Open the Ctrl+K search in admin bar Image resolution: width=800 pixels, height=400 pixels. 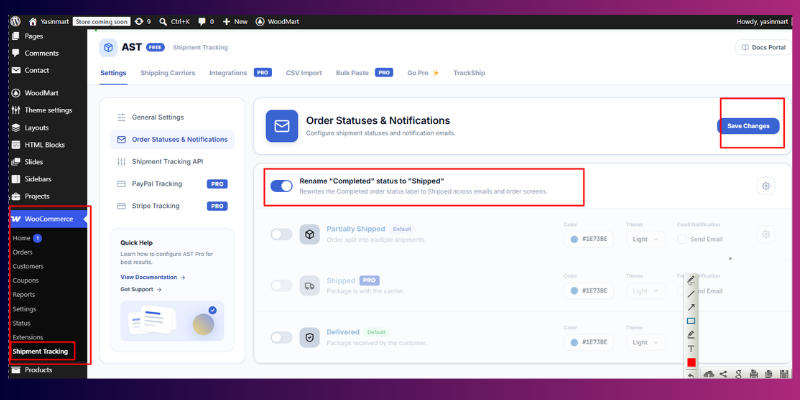tap(174, 21)
